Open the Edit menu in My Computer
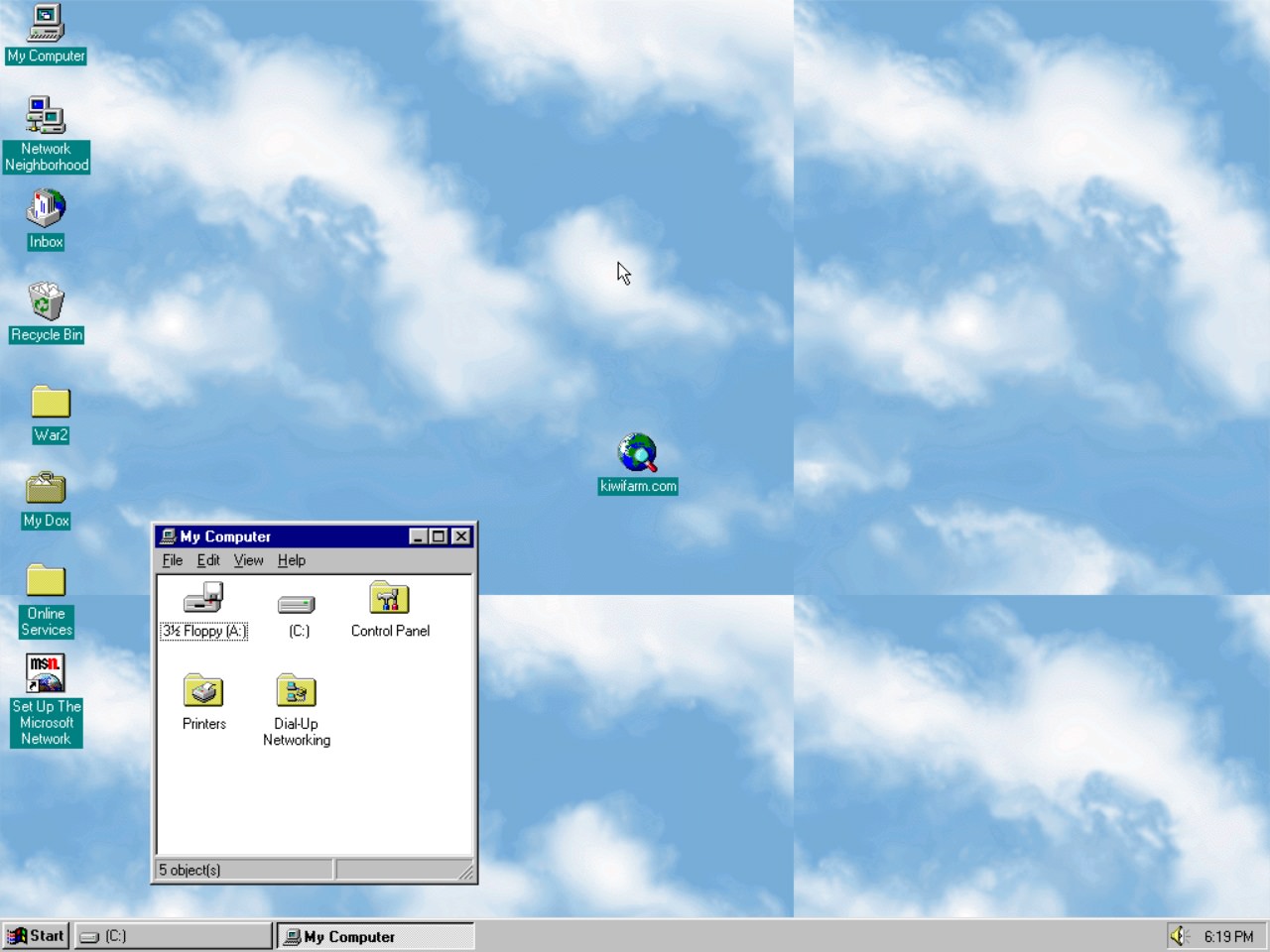 (x=208, y=560)
